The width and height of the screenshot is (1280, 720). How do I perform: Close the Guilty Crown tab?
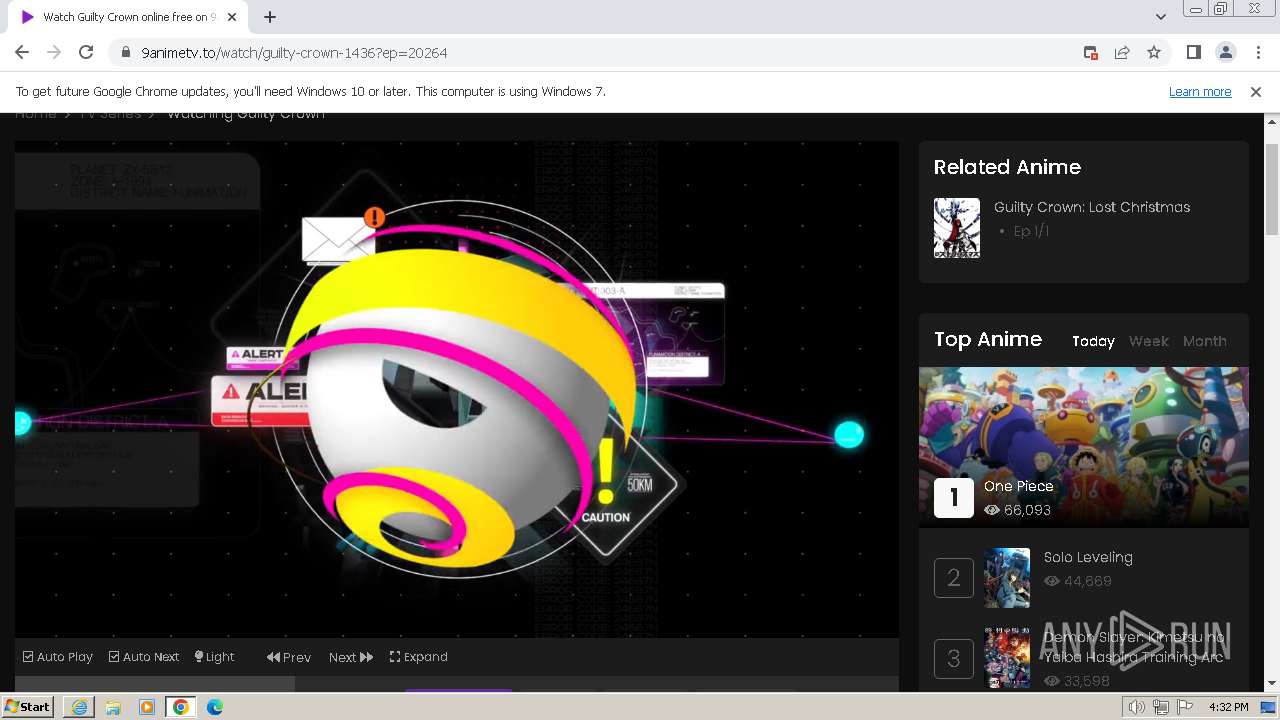[233, 17]
